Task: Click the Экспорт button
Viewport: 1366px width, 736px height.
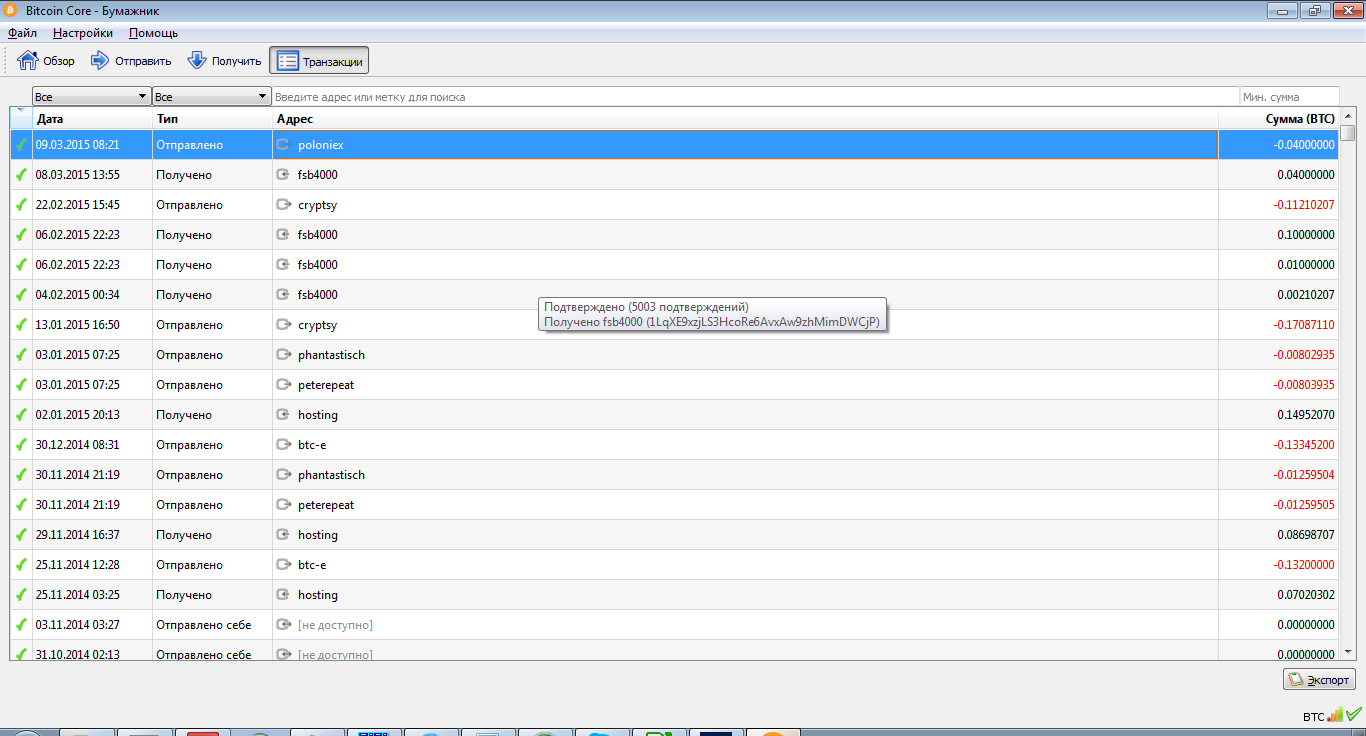Action: click(x=1319, y=679)
